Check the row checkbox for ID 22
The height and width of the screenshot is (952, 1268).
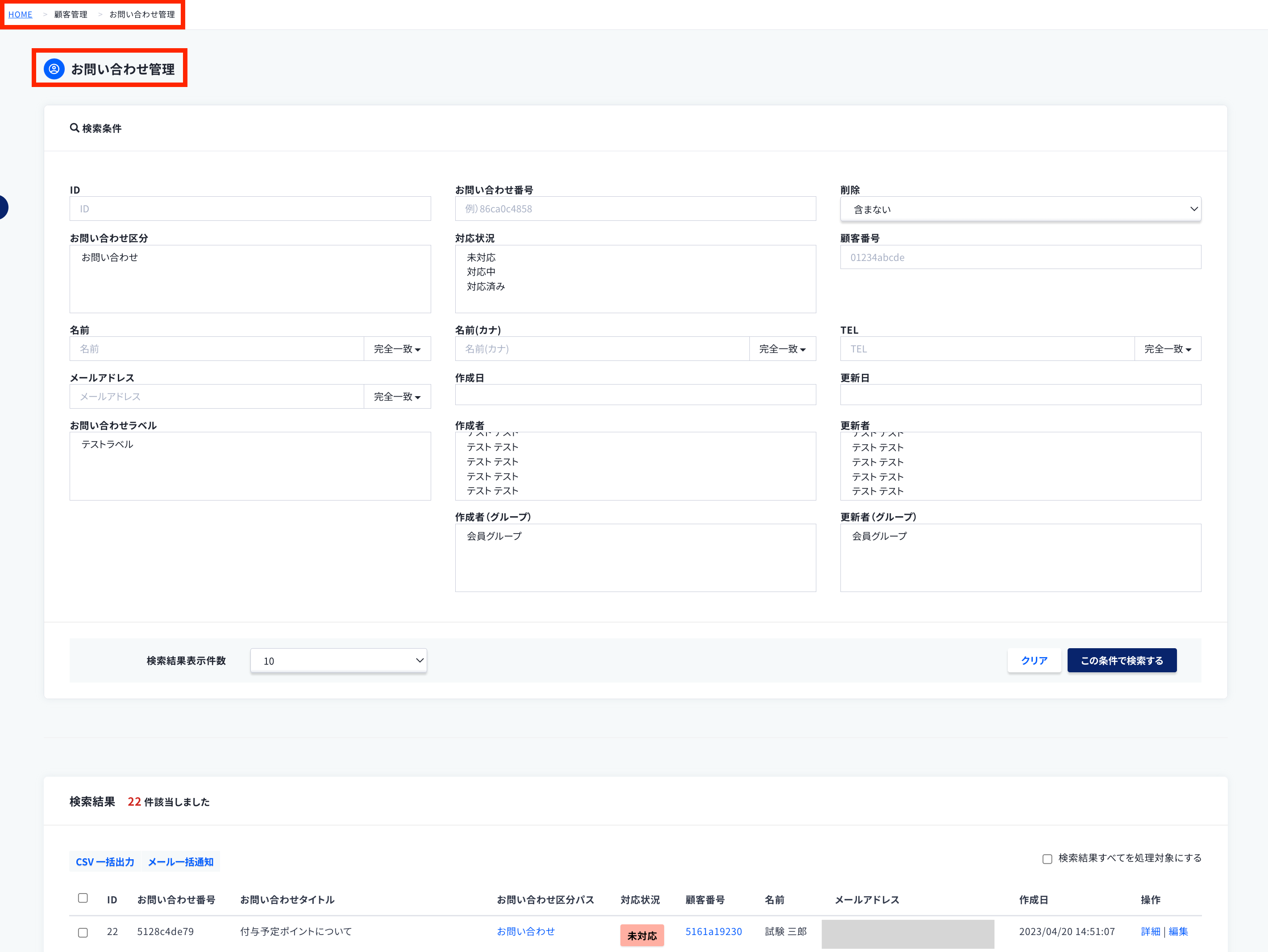(x=83, y=932)
